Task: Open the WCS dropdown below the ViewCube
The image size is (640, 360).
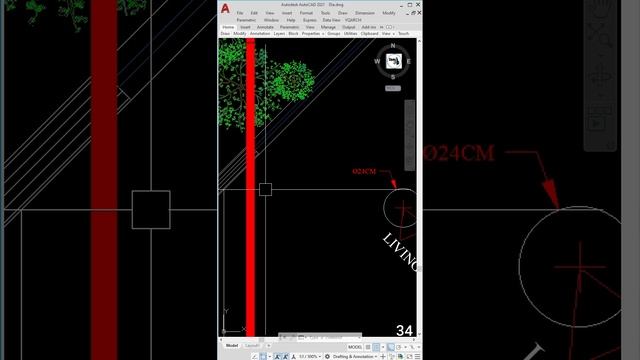Action: pos(393,88)
